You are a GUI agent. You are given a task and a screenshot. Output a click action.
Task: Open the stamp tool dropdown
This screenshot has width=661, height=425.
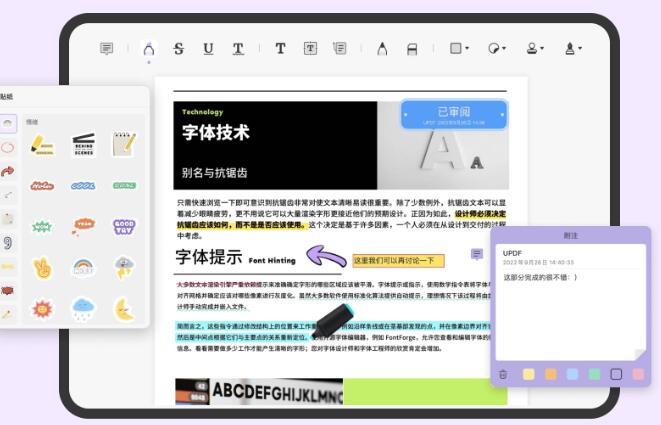point(535,48)
